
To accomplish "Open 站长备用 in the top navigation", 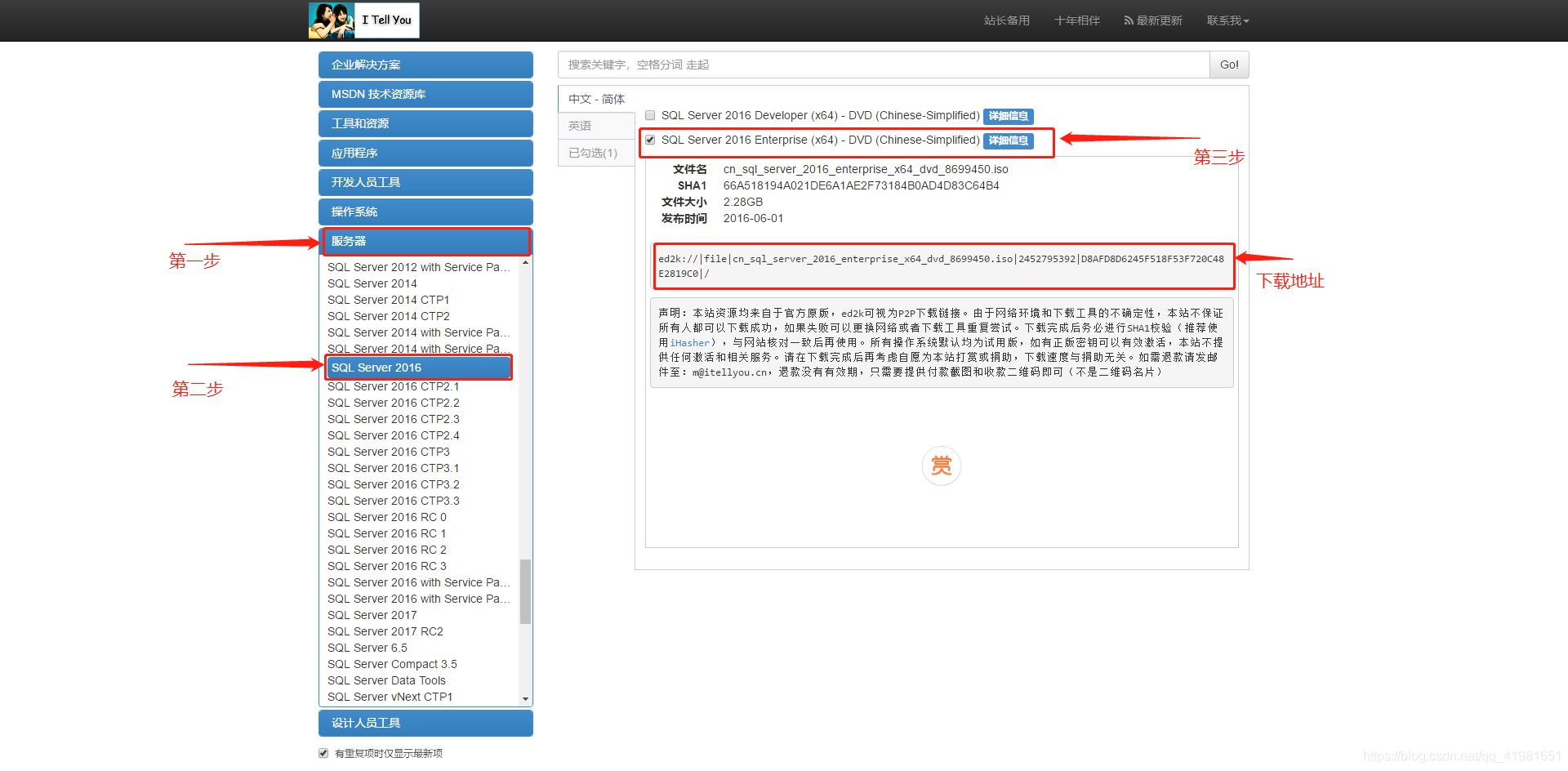I will point(1006,20).
